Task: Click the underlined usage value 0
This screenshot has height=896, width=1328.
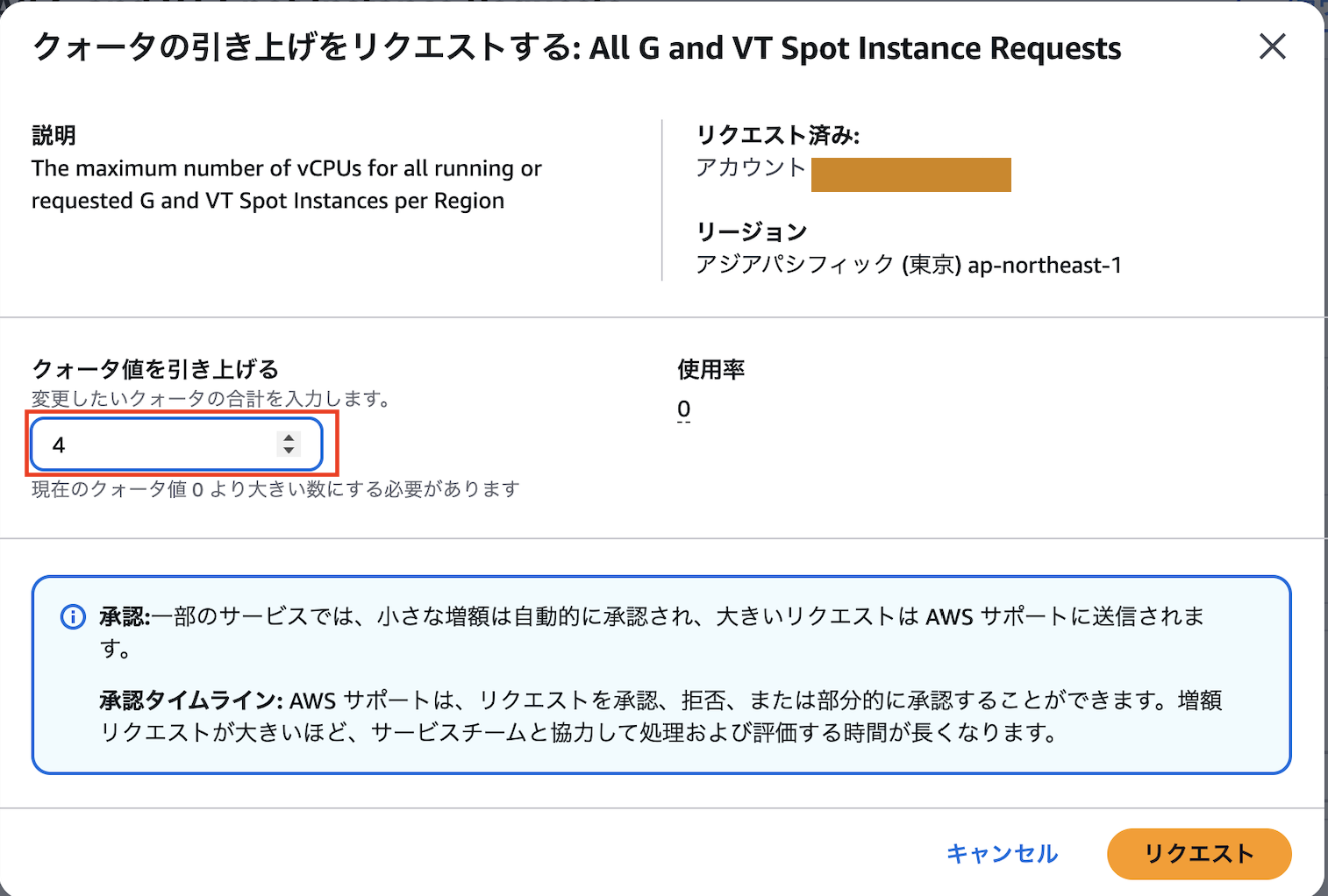Action: point(684,409)
